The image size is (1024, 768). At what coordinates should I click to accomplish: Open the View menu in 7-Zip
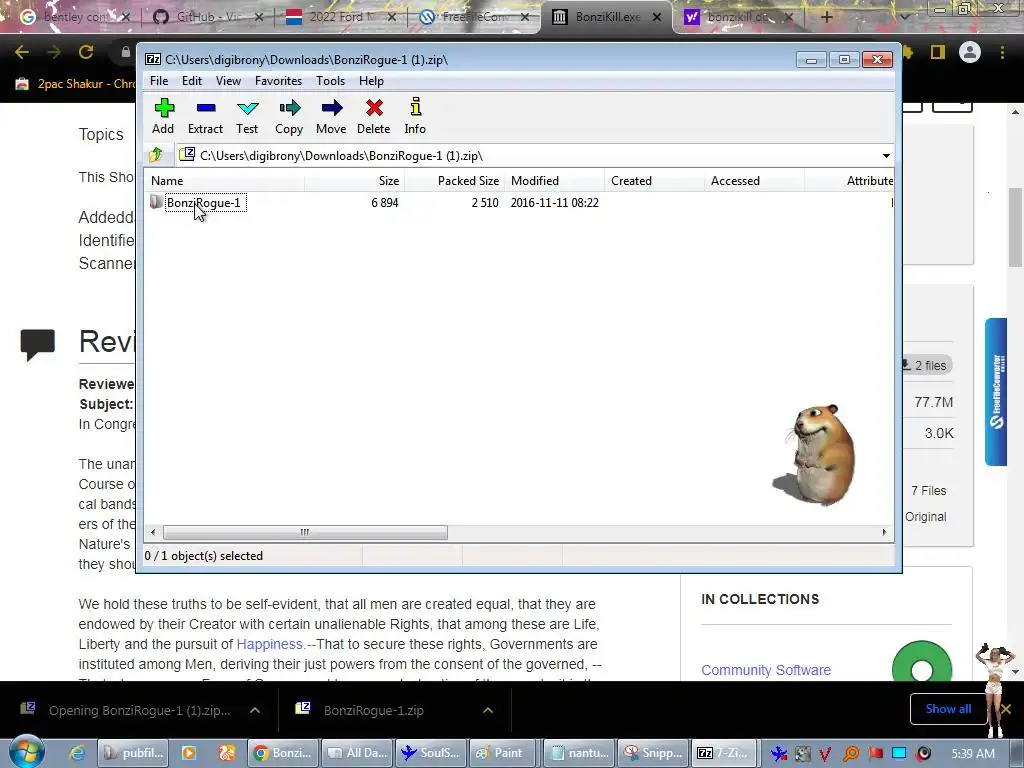pos(228,80)
